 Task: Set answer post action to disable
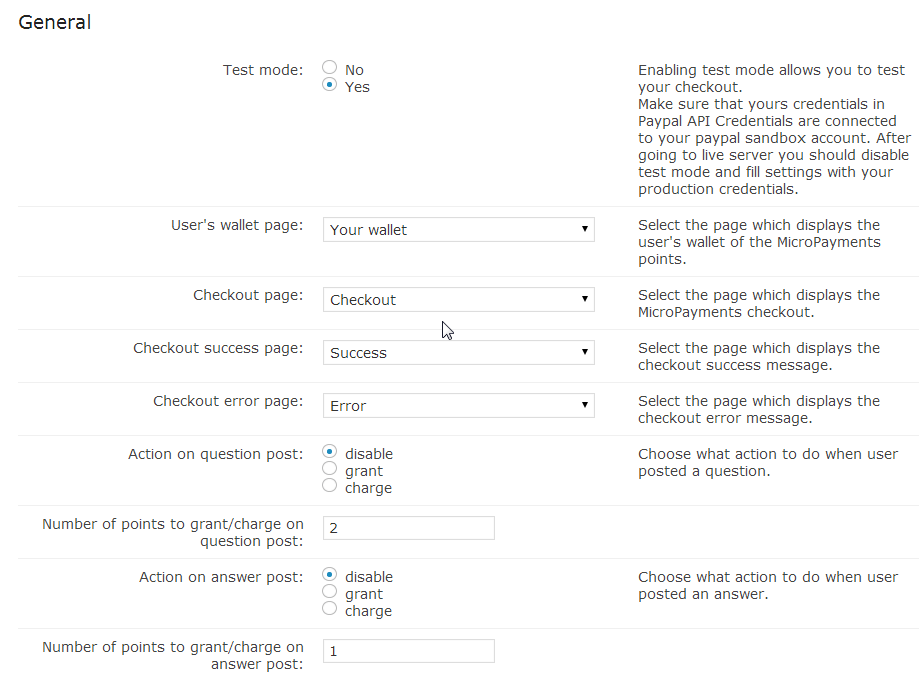click(330, 576)
